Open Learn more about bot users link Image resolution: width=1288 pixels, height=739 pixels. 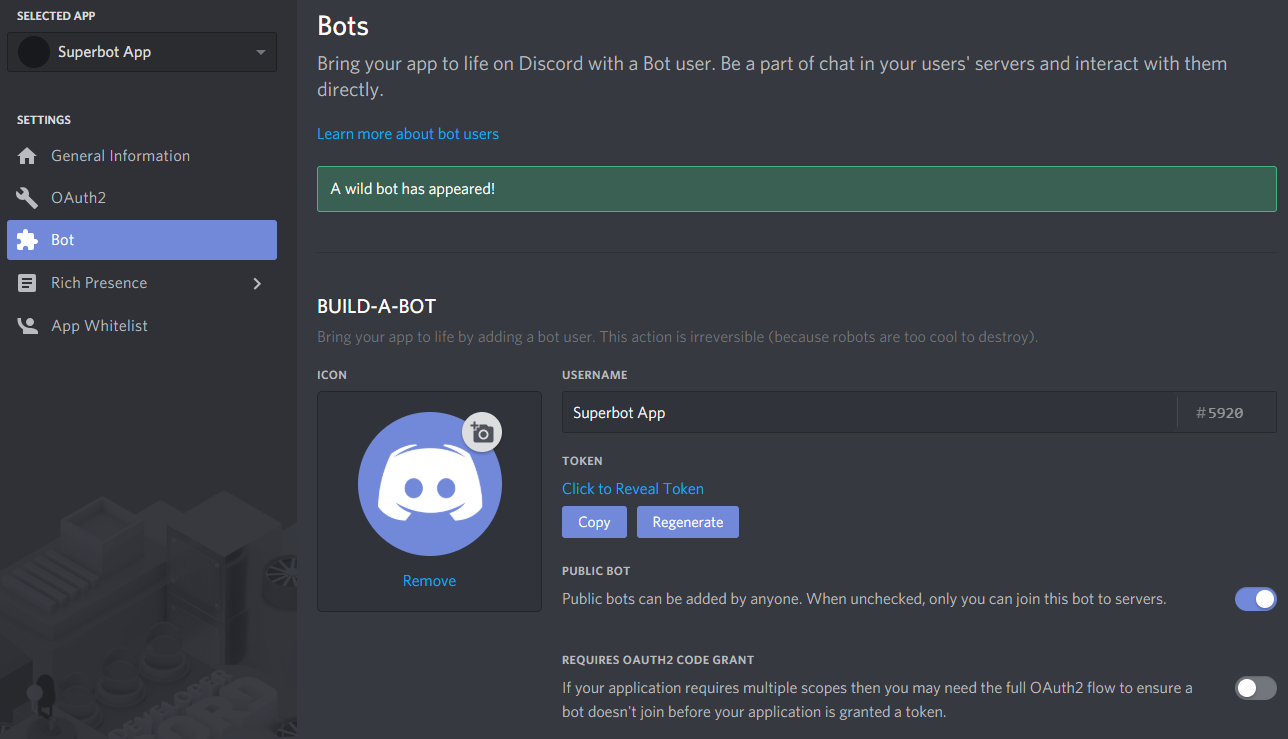(408, 134)
